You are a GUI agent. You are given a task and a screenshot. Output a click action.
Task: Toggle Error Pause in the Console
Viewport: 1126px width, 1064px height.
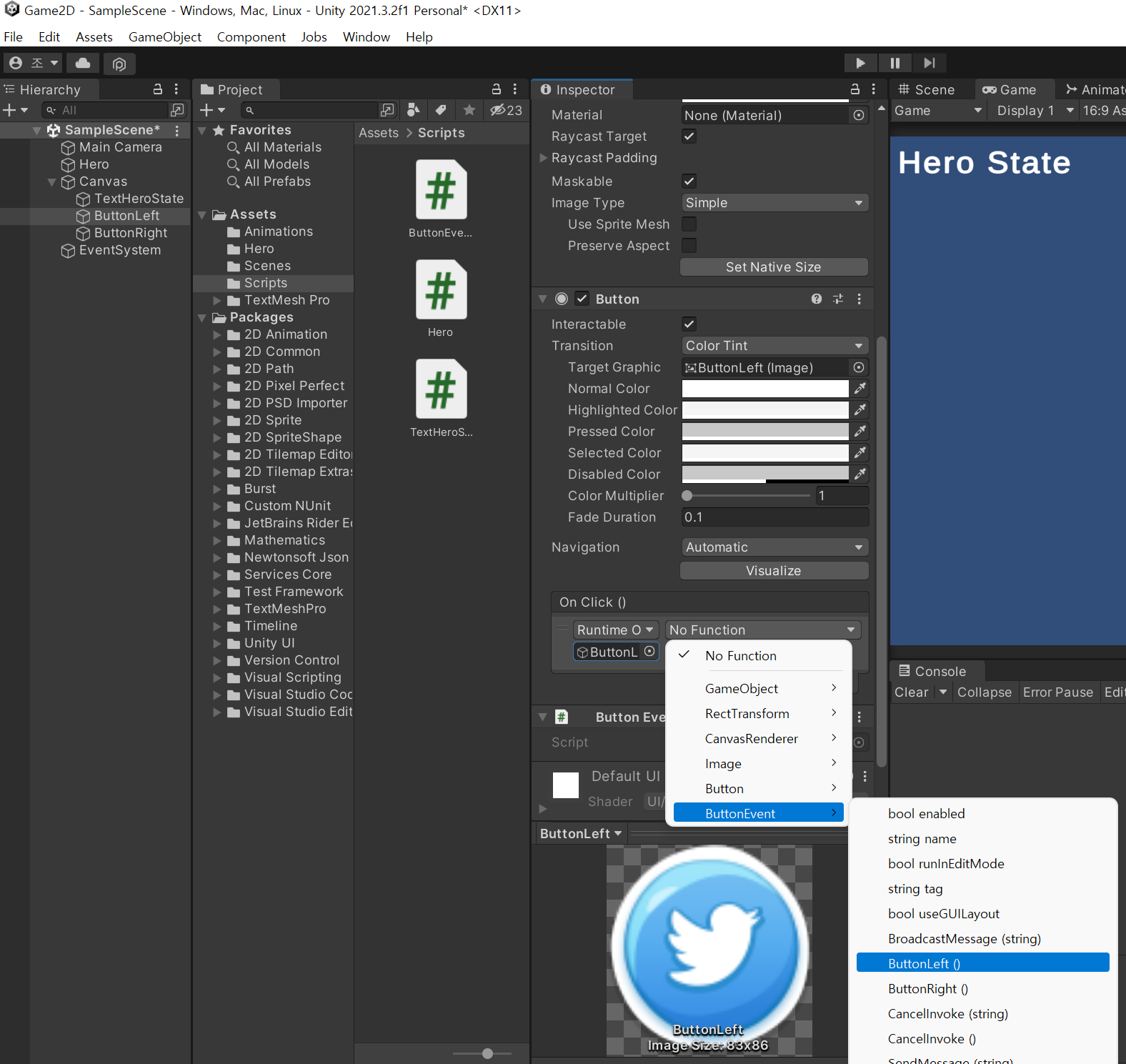tap(1058, 692)
